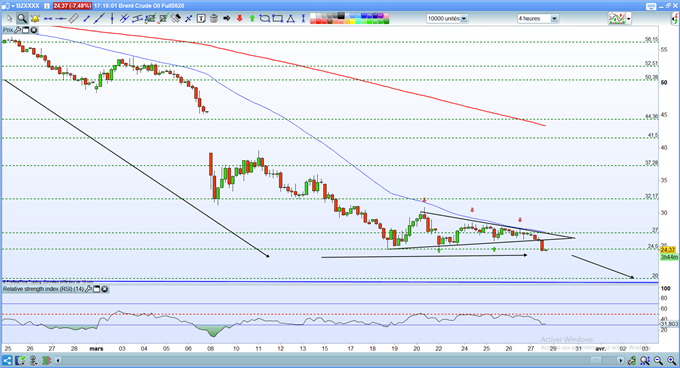Click the alert bell icon
Viewport: 680px width, 368px height.
(x=35, y=18)
